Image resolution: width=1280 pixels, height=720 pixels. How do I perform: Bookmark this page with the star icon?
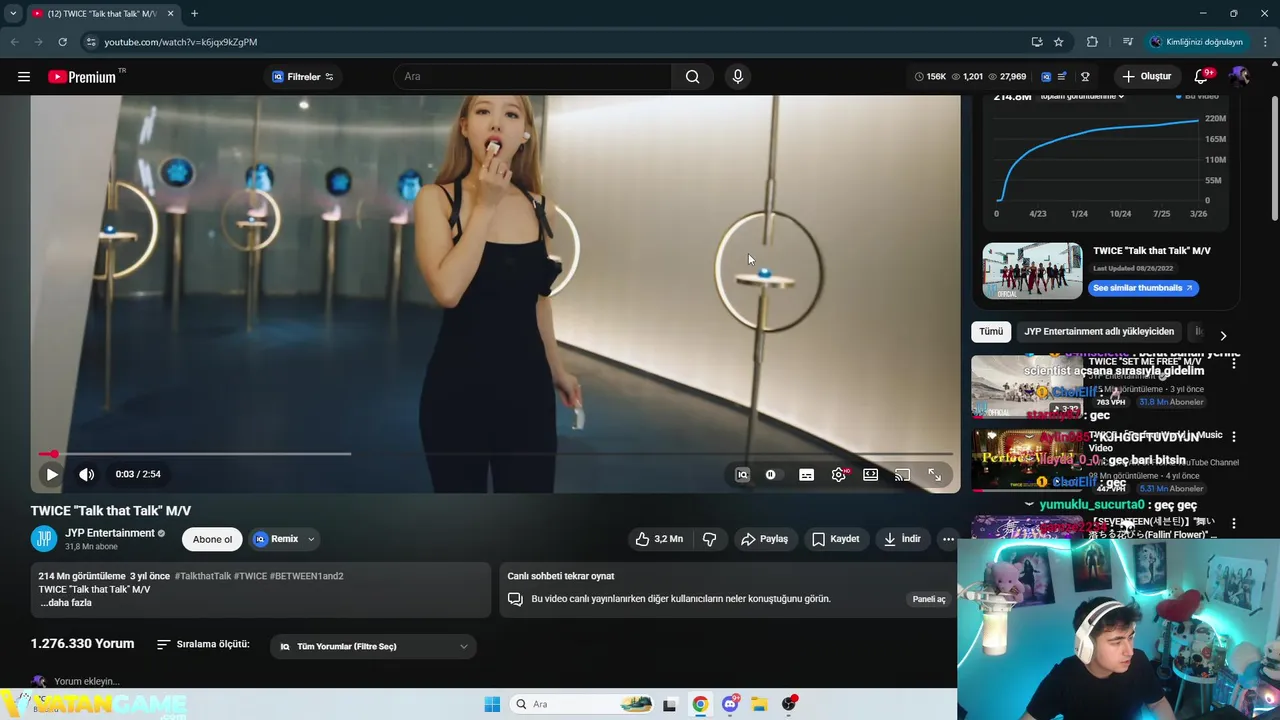point(1059,42)
